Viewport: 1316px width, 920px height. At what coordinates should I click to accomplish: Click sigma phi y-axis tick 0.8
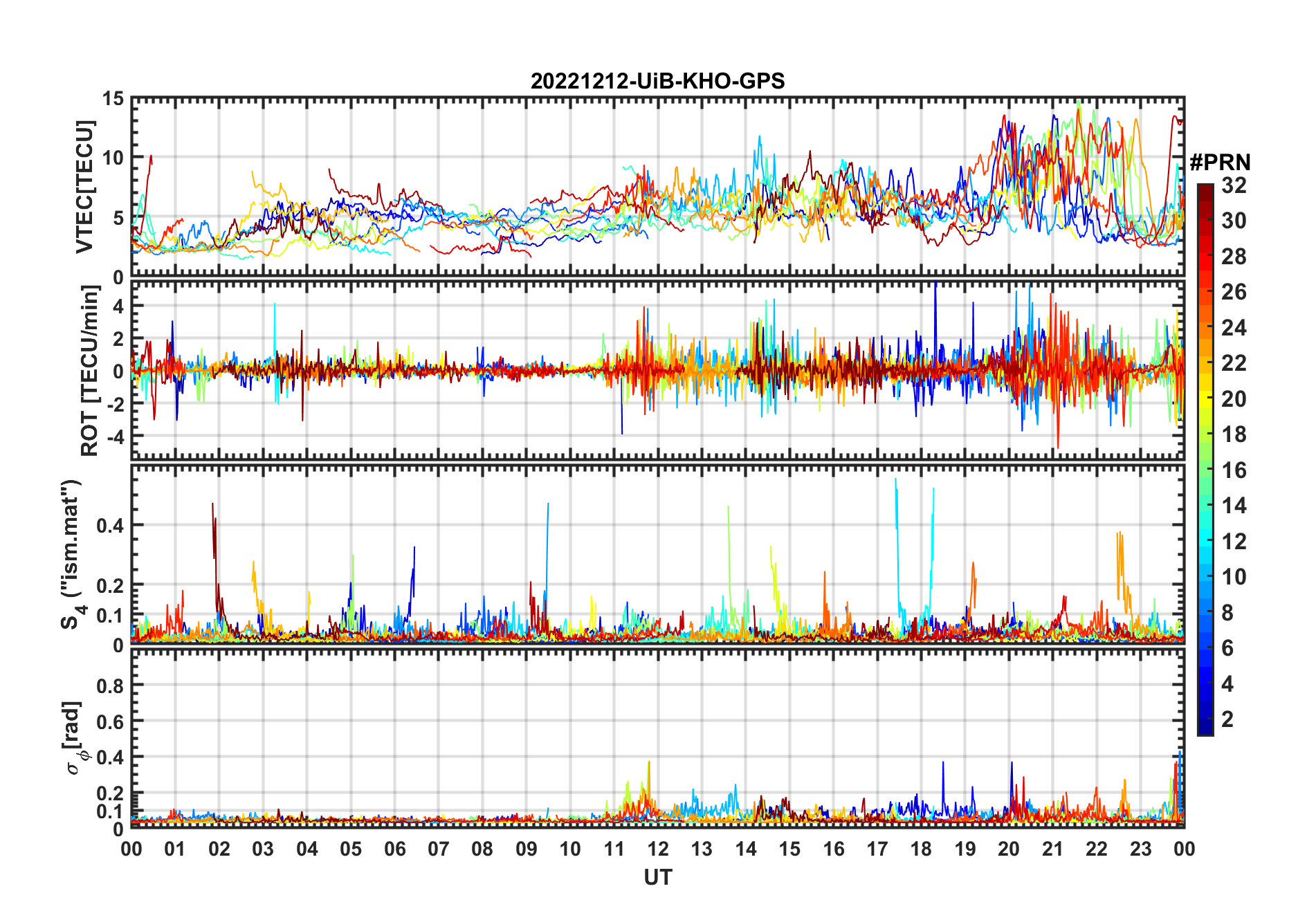pos(111,686)
